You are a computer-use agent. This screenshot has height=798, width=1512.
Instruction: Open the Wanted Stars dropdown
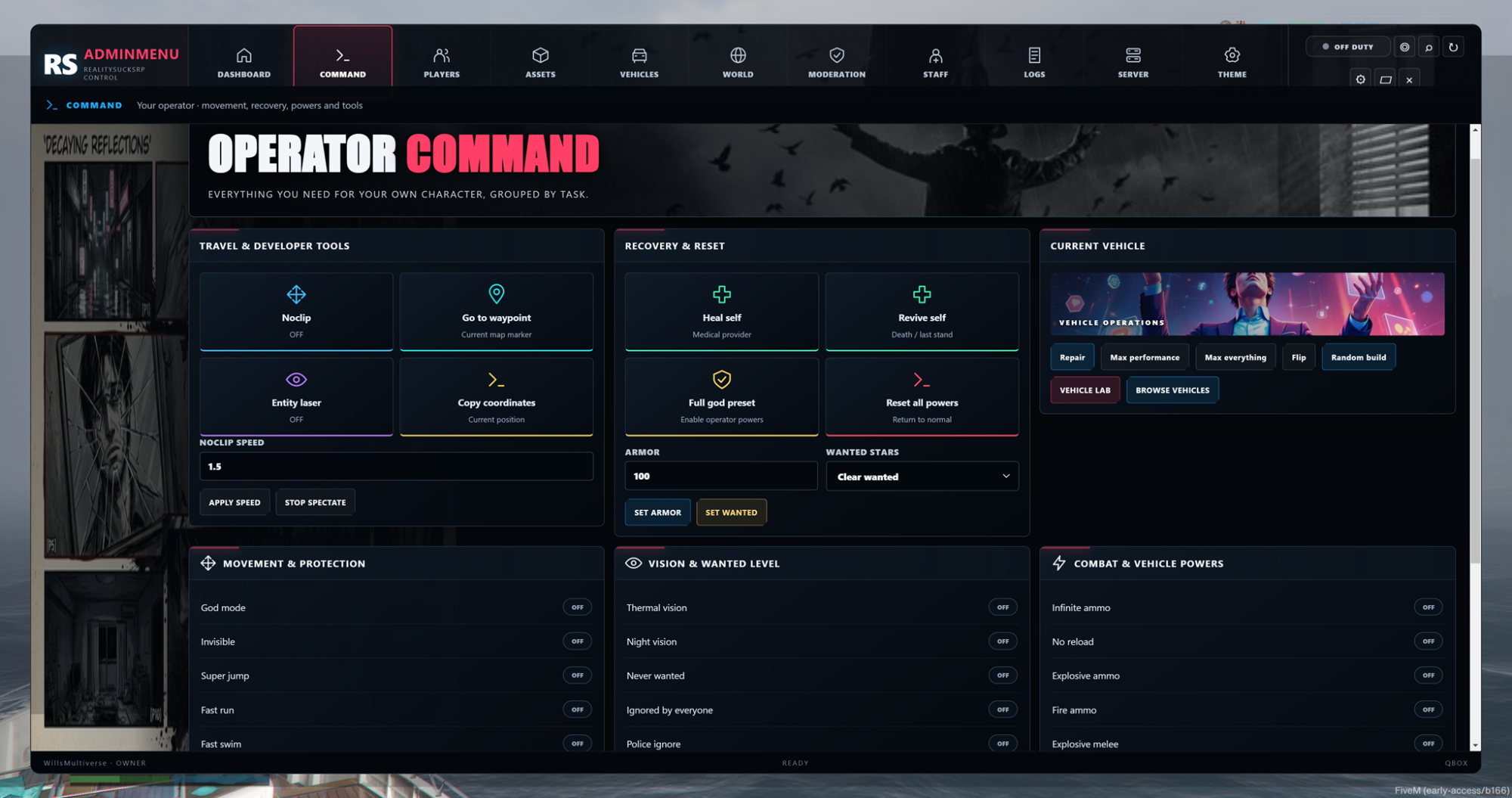point(922,477)
